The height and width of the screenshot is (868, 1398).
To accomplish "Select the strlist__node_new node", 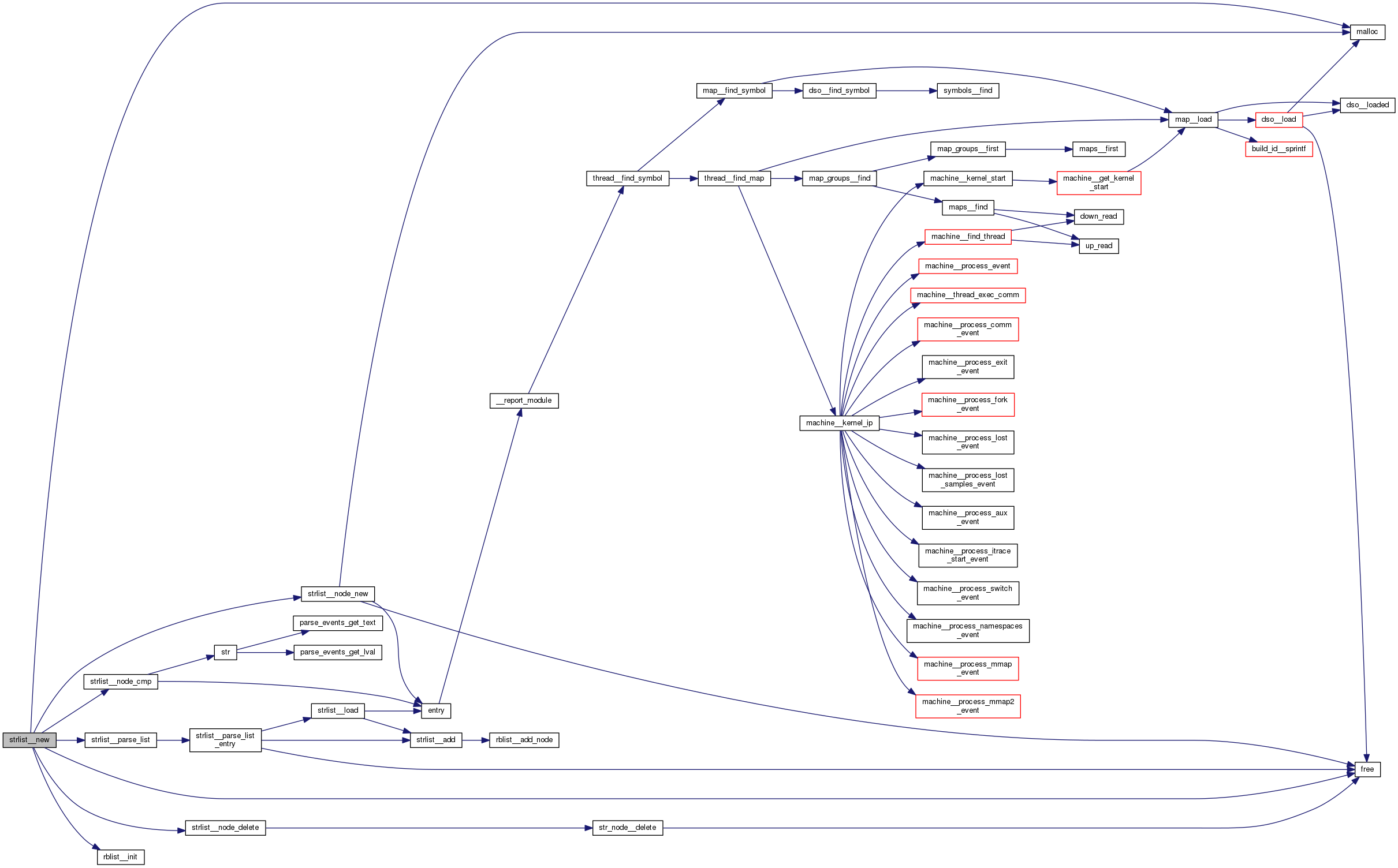I will pos(338,594).
